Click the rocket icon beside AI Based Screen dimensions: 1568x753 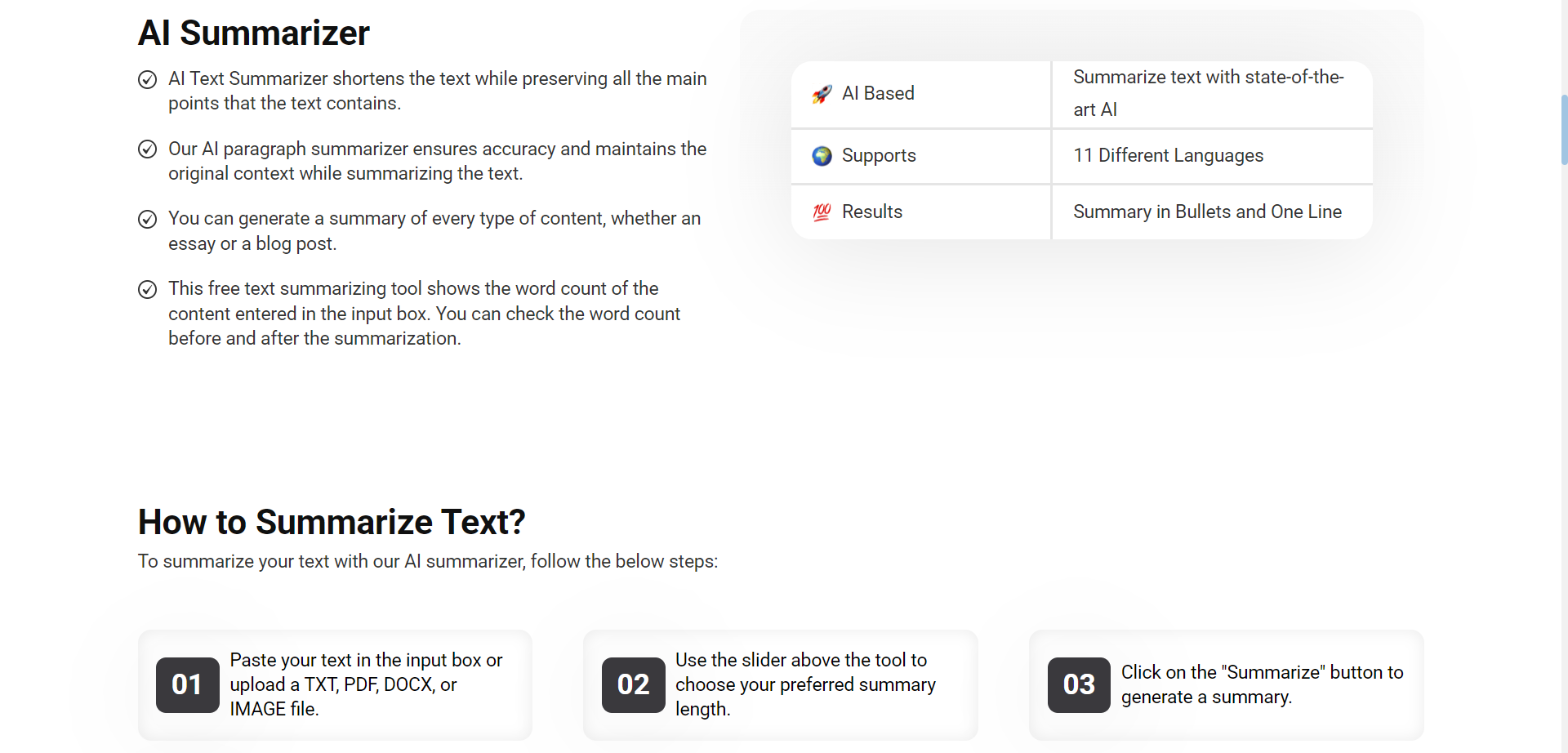(822, 94)
